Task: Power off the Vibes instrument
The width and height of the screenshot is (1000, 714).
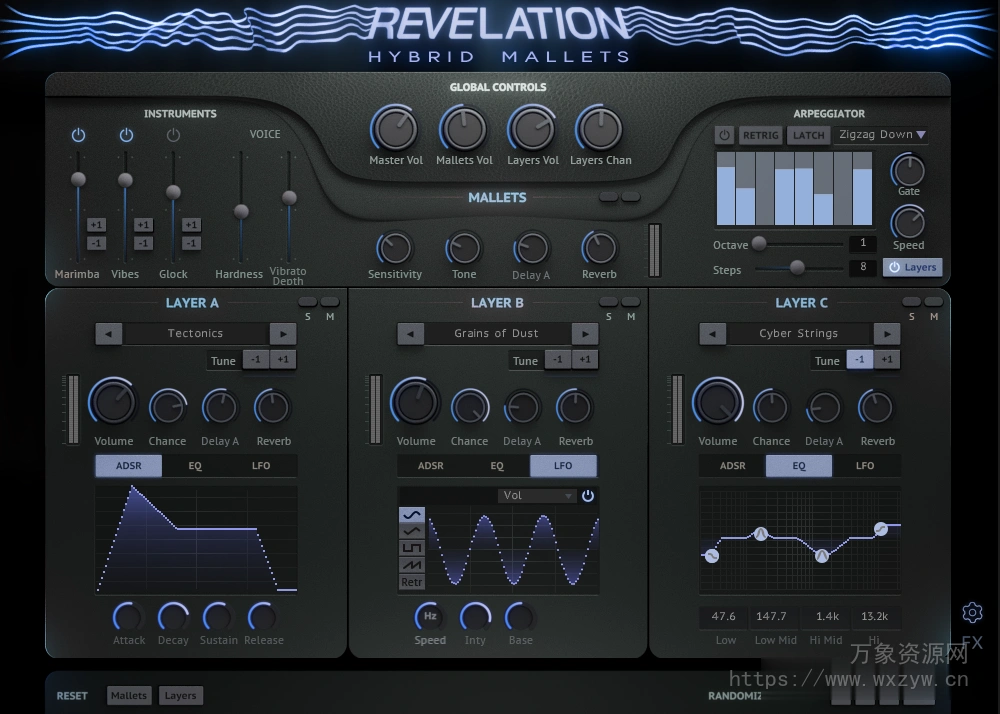Action: coord(126,135)
